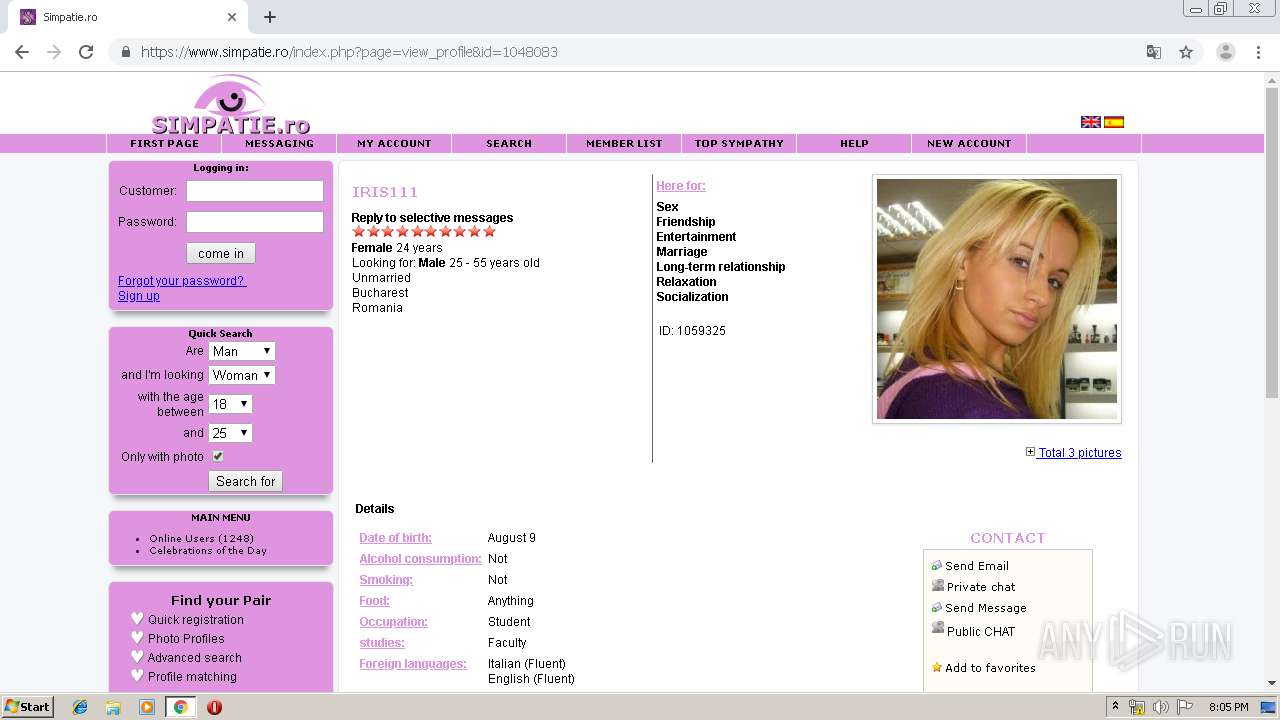Open the Windows Start menu
Image resolution: width=1280 pixels, height=720 pixels.
[28, 707]
